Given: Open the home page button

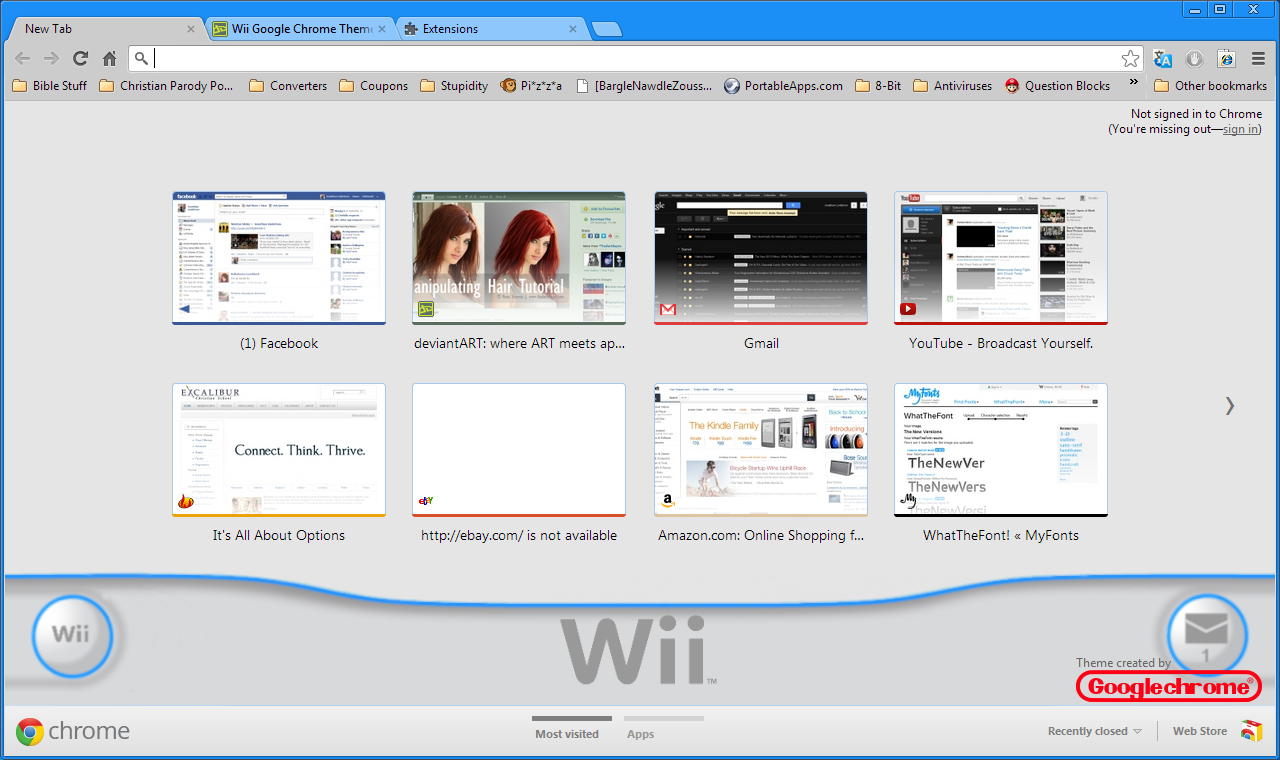Looking at the screenshot, I should 110,59.
